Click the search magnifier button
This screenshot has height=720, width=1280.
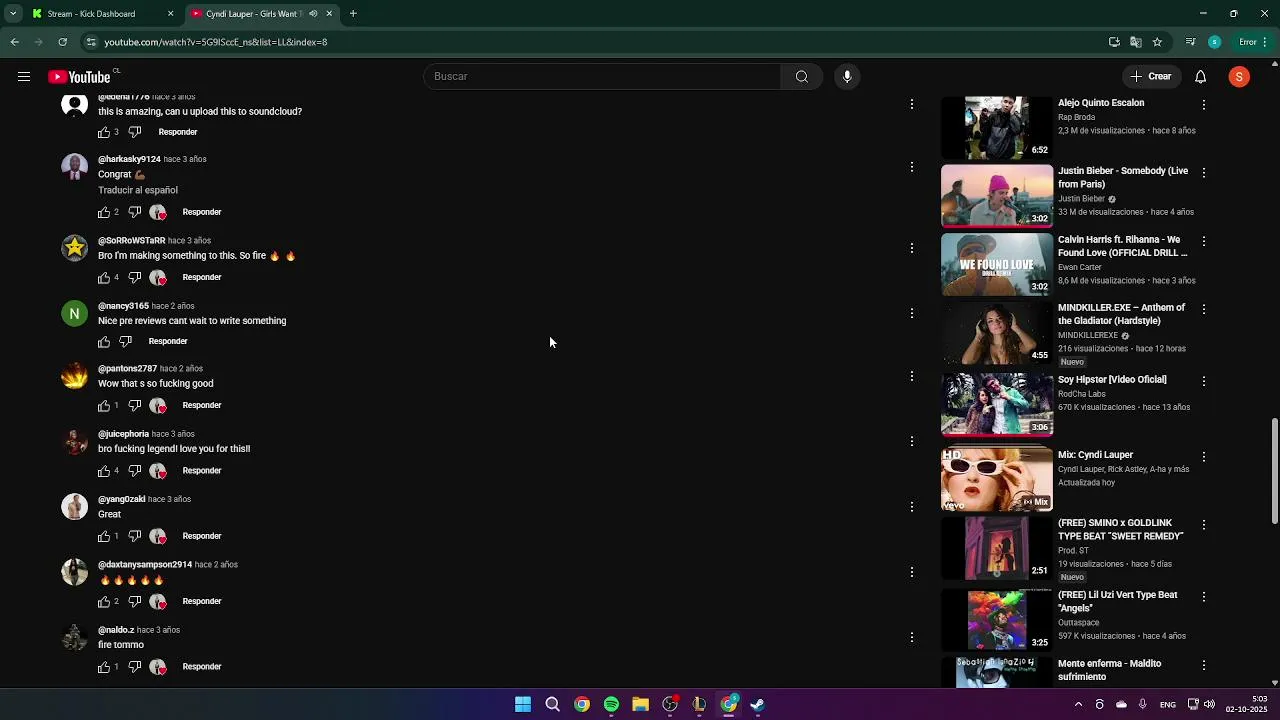tap(801, 77)
